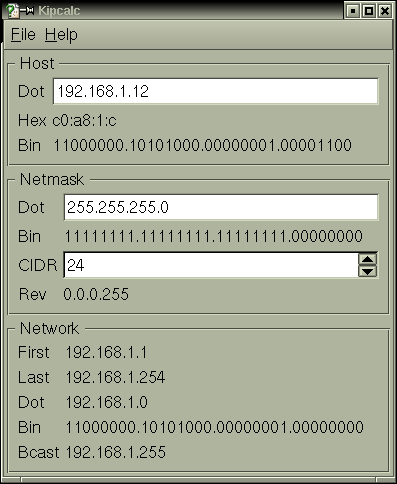397x484 pixels.
Task: Toggle the sticky pin icon in title bar
Action: click(27, 11)
